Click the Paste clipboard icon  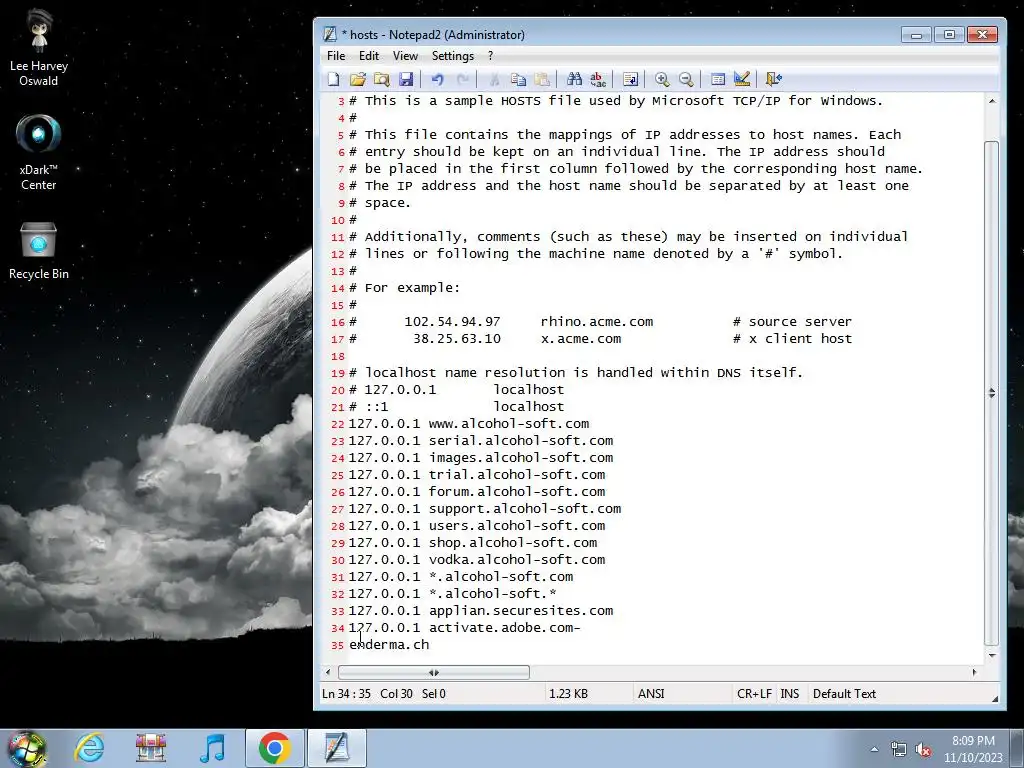click(x=542, y=79)
